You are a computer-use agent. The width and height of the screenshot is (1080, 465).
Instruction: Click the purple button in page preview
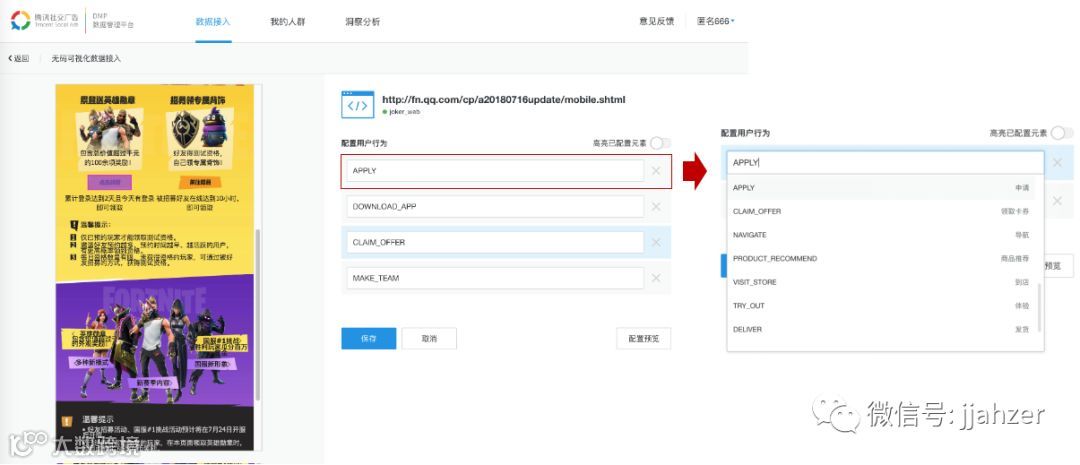click(109, 182)
